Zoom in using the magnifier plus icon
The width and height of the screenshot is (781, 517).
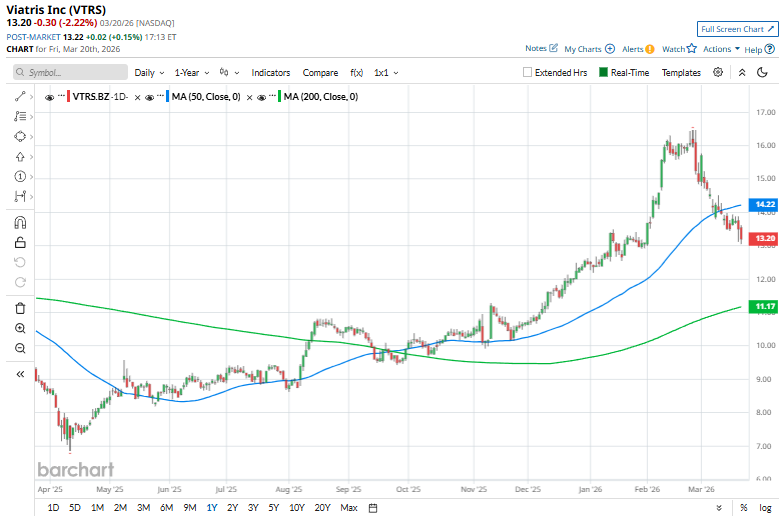click(x=19, y=328)
